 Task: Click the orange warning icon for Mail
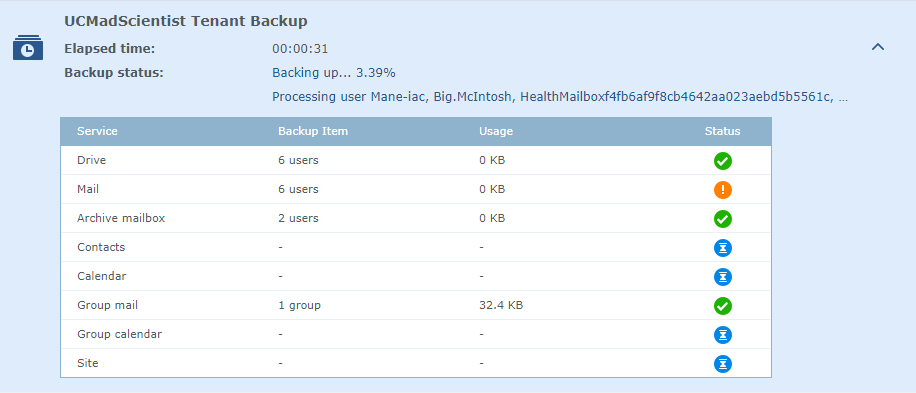tap(723, 190)
